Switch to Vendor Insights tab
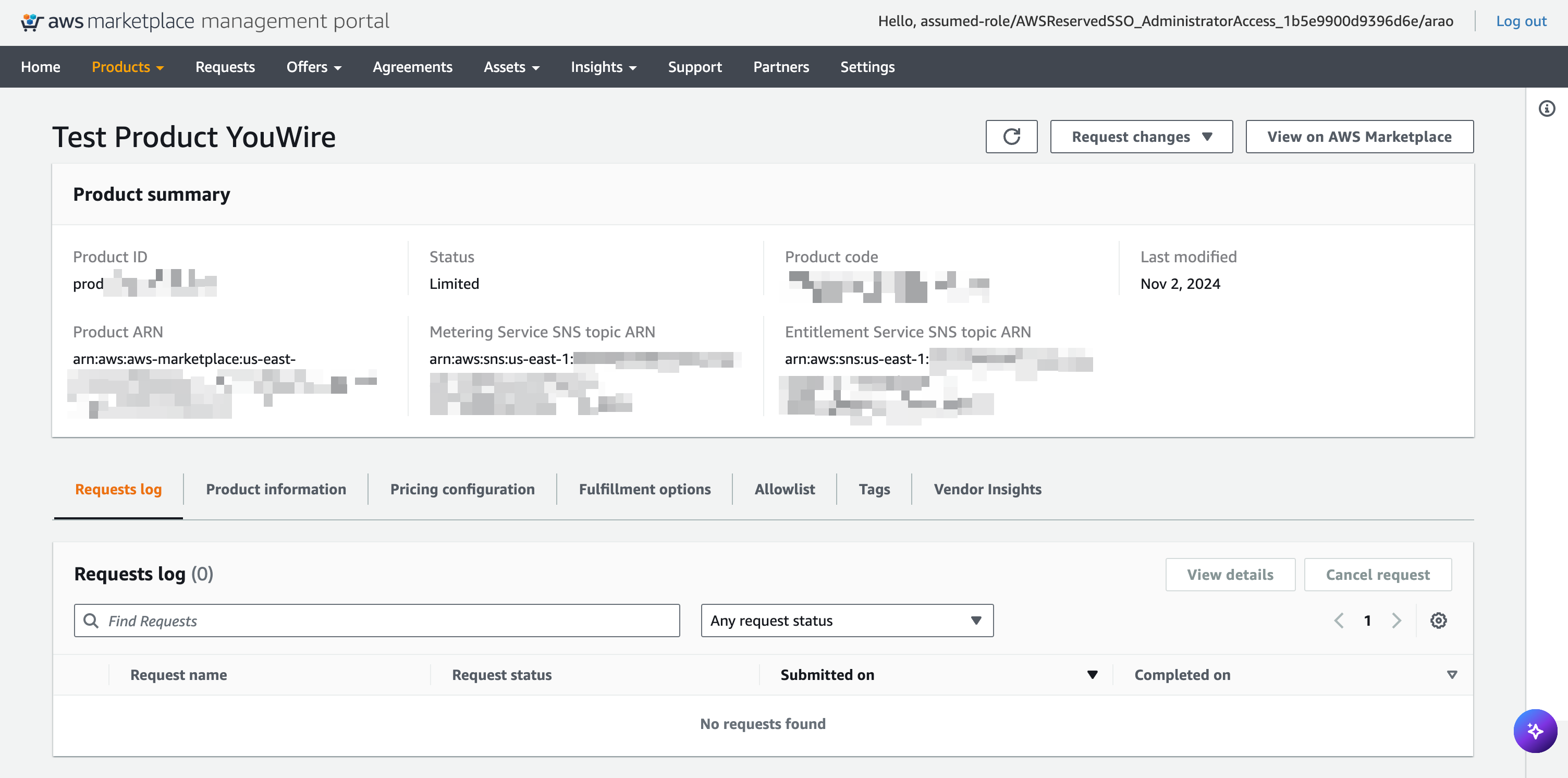1568x778 pixels. tap(987, 490)
